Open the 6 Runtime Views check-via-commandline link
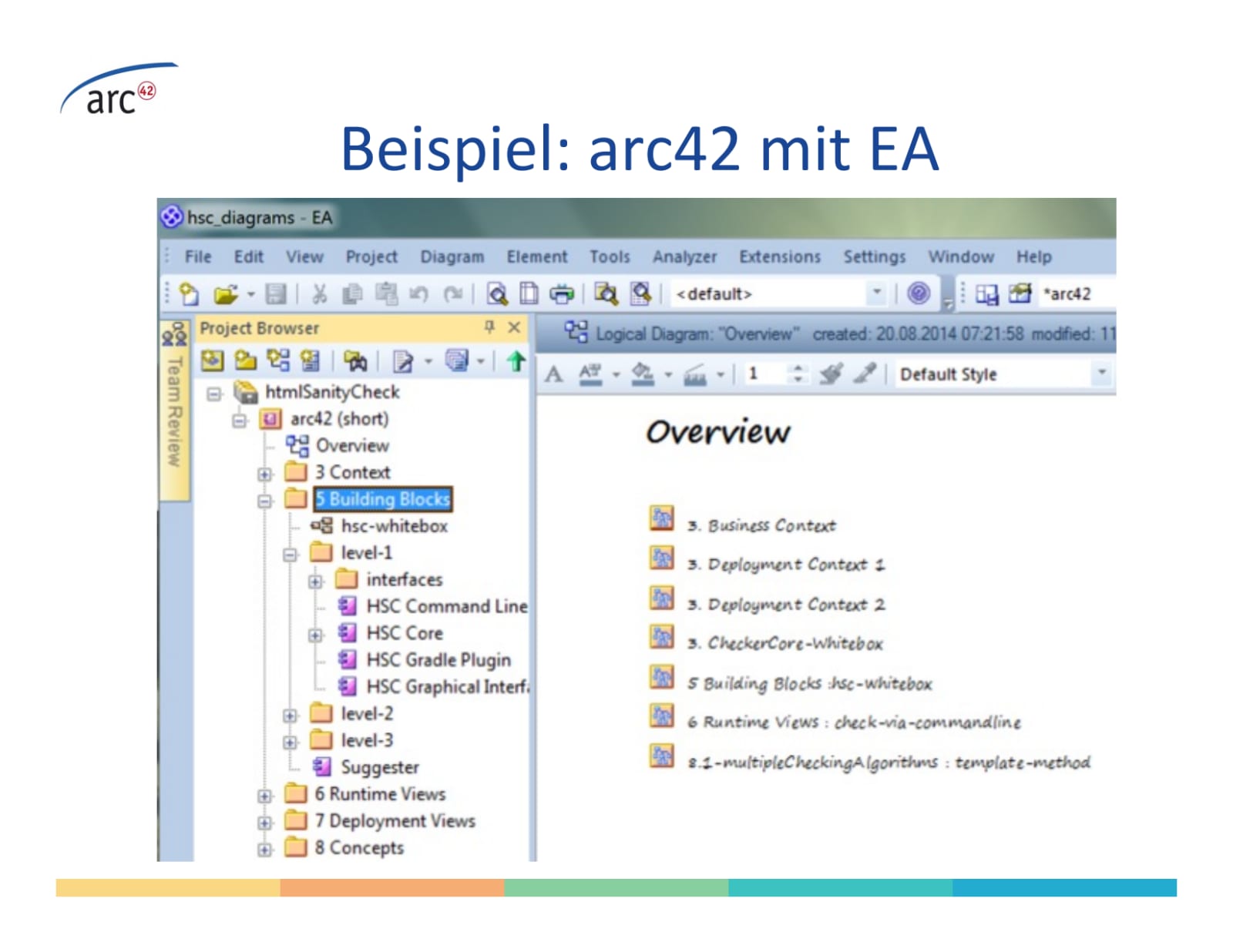Viewport: 1233px width, 952px height. pos(854,722)
